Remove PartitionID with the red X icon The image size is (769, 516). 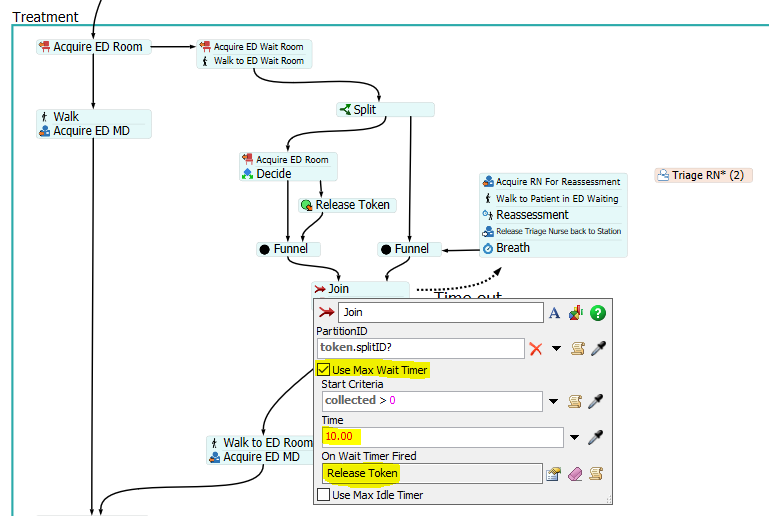click(536, 349)
